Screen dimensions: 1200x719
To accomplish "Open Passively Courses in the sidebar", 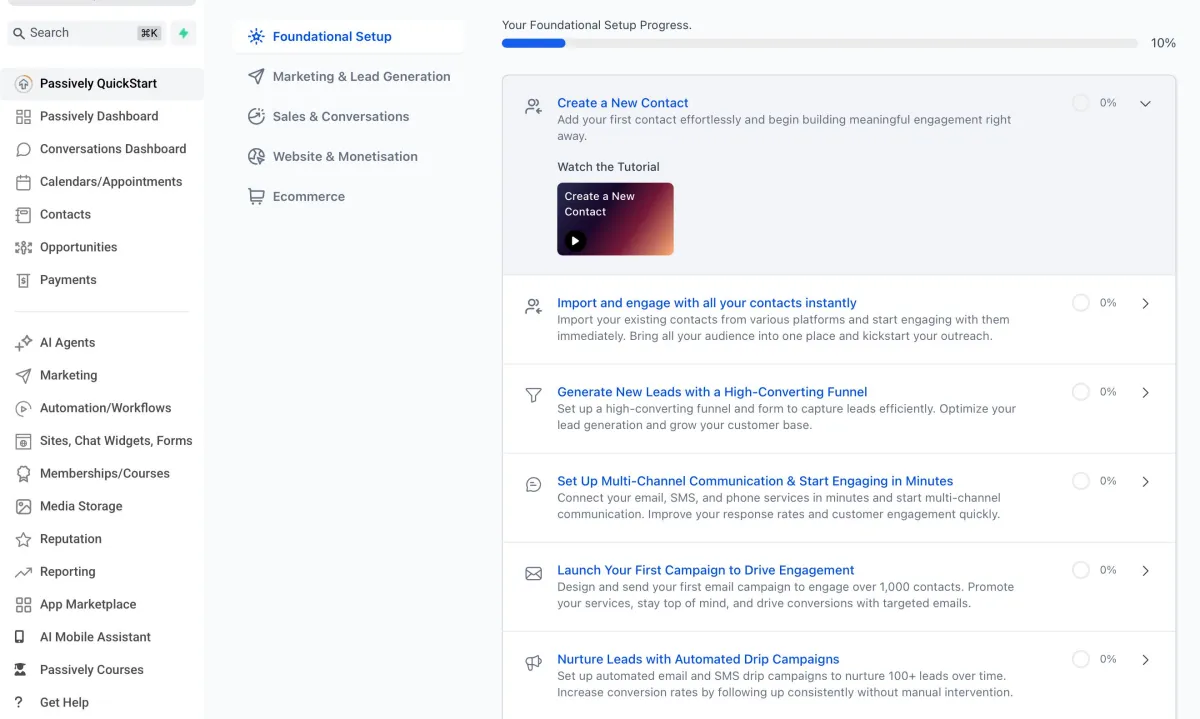I will (91, 670).
